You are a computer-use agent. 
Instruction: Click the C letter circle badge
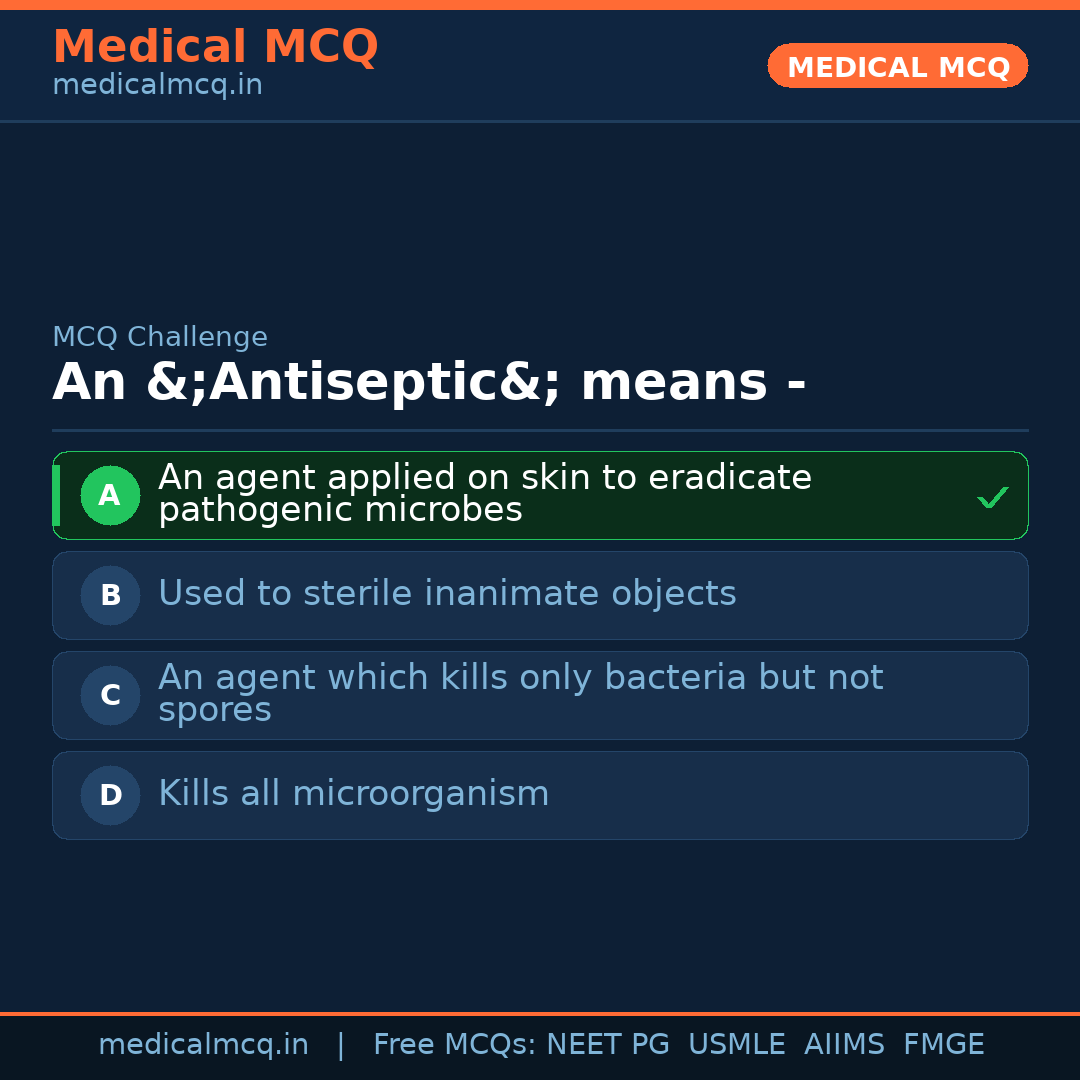[110, 695]
